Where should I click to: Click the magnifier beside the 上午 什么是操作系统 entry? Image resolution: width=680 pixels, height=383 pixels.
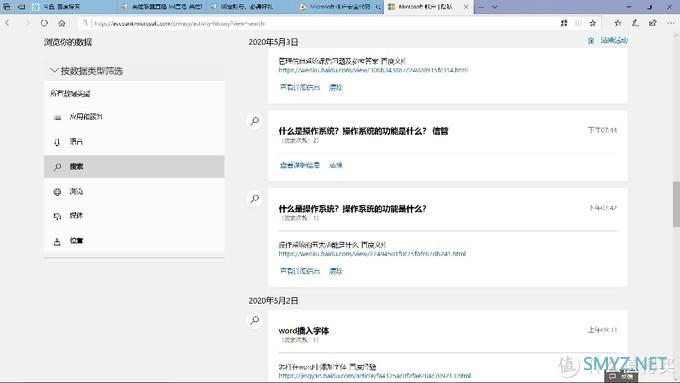[255, 199]
